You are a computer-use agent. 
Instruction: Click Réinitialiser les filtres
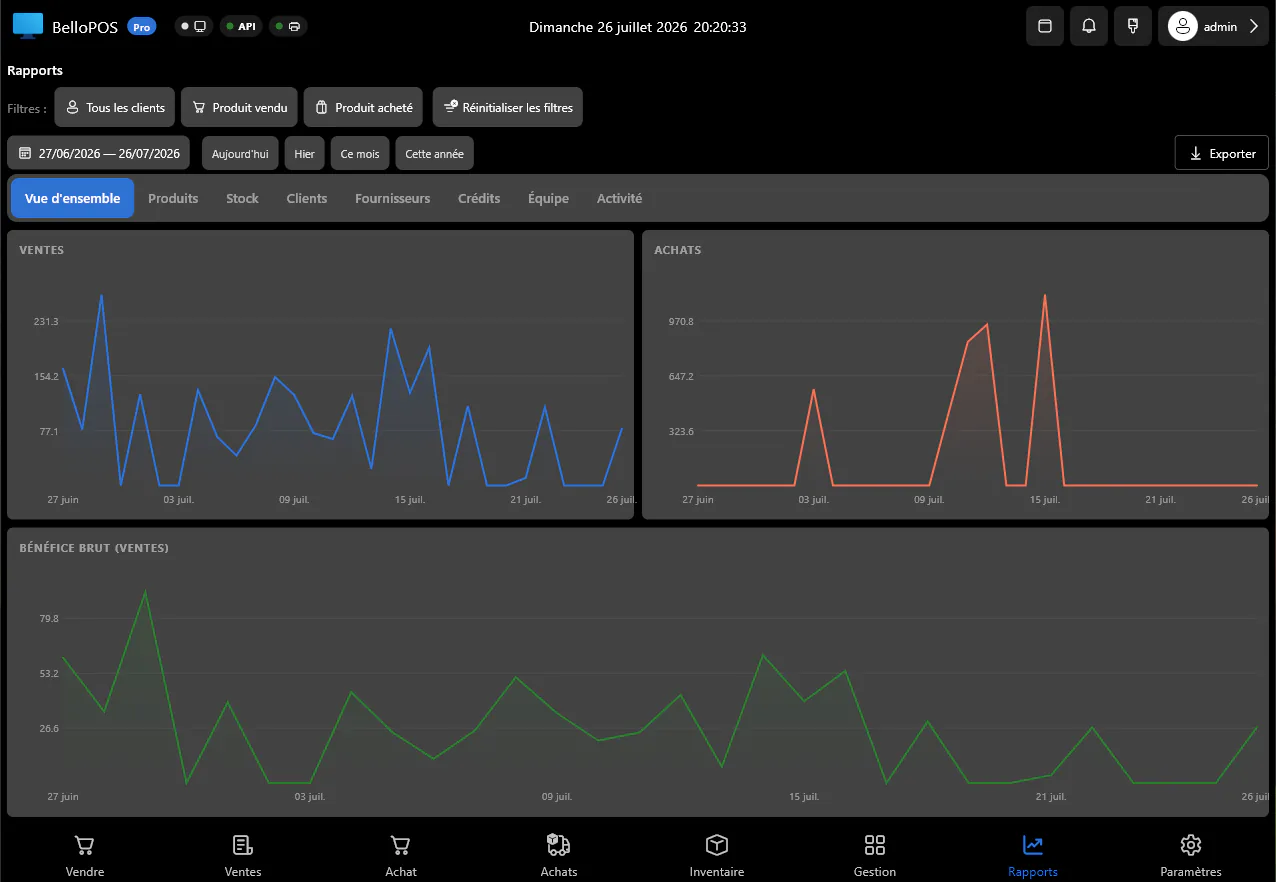tap(508, 107)
